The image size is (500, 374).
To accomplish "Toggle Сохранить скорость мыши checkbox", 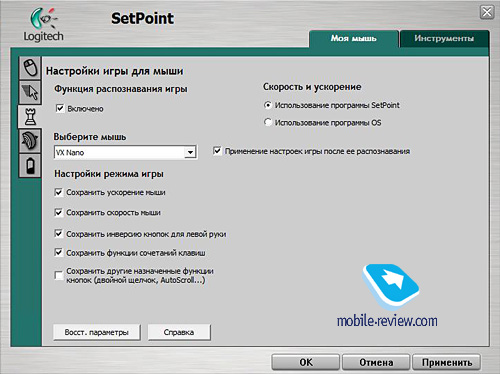I will [x=59, y=212].
